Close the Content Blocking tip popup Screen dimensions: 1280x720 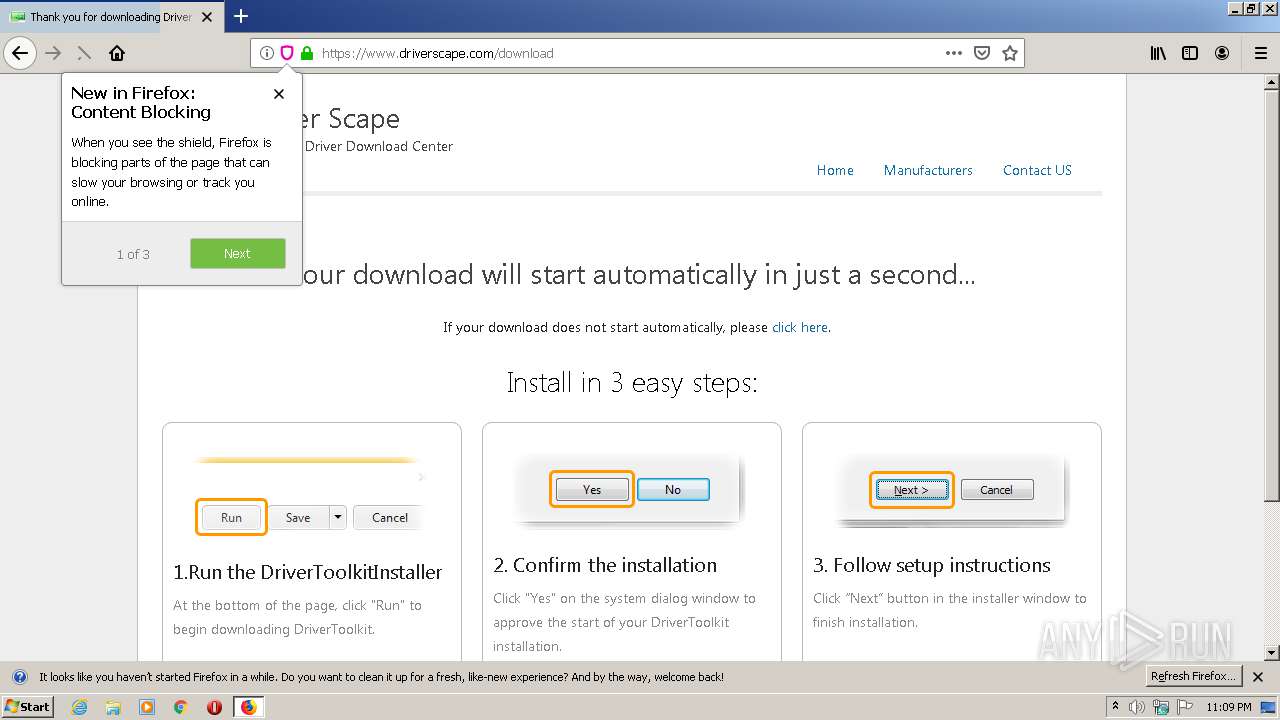pyautogui.click(x=279, y=94)
